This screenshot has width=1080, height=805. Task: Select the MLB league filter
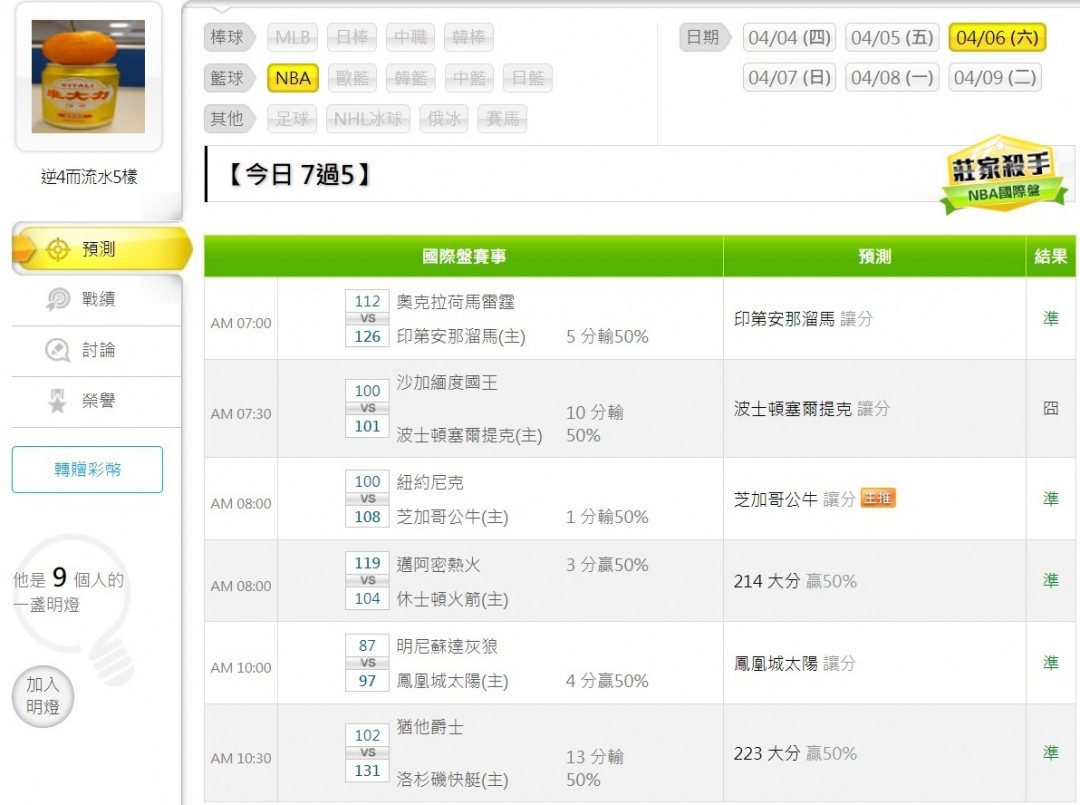click(x=293, y=37)
